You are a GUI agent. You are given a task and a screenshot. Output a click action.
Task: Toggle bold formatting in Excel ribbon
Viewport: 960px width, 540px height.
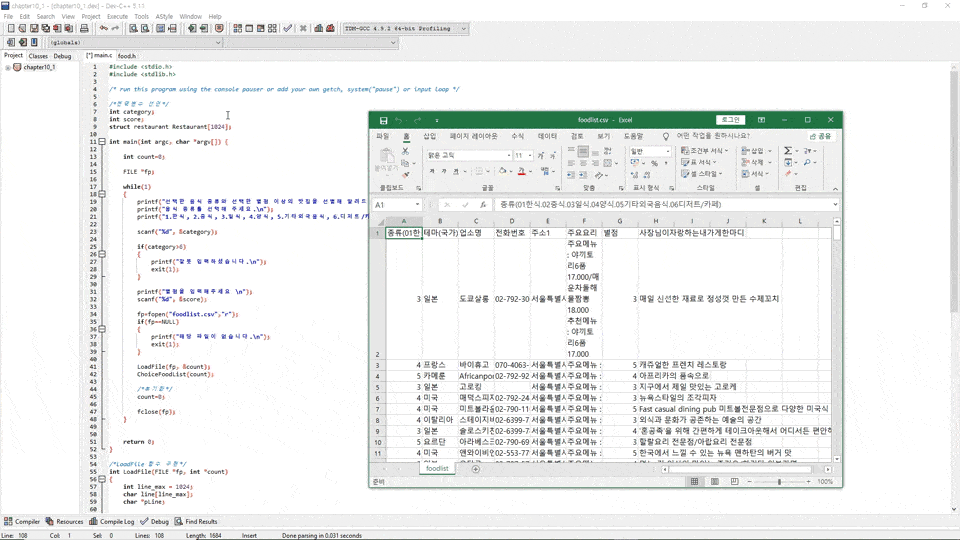click(x=432, y=171)
